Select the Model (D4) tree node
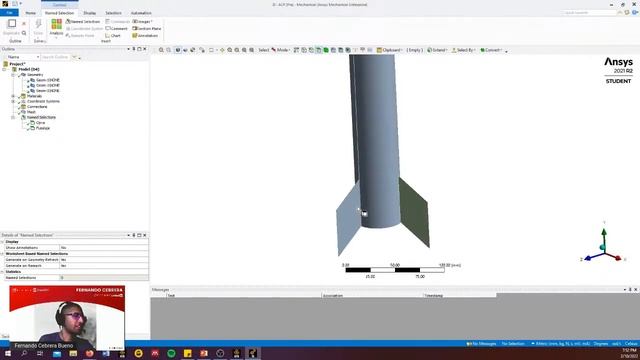The image size is (640, 360). (x=29, y=69)
